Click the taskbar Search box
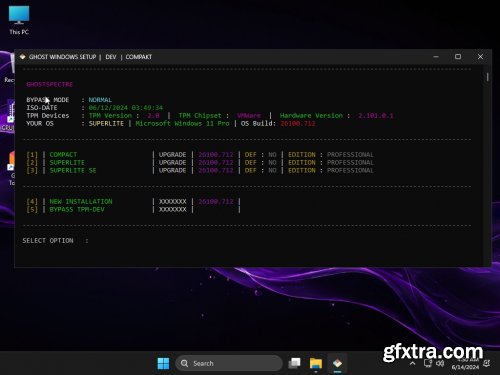 click(229, 363)
